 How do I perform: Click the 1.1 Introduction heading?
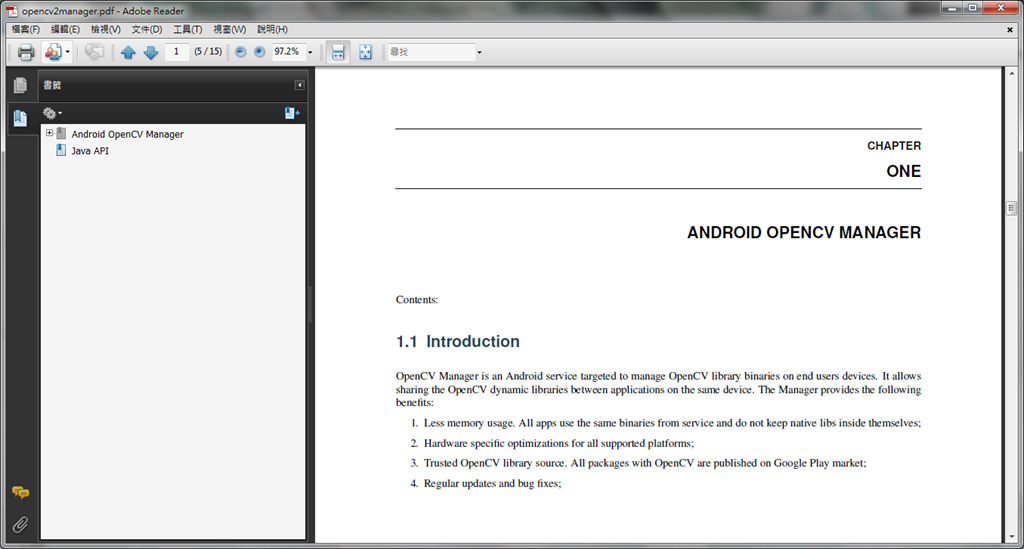point(458,341)
